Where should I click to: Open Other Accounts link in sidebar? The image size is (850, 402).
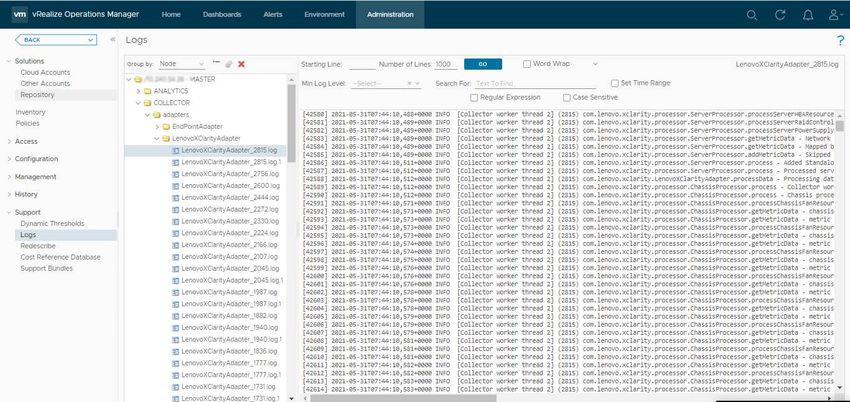pyautogui.click(x=45, y=83)
